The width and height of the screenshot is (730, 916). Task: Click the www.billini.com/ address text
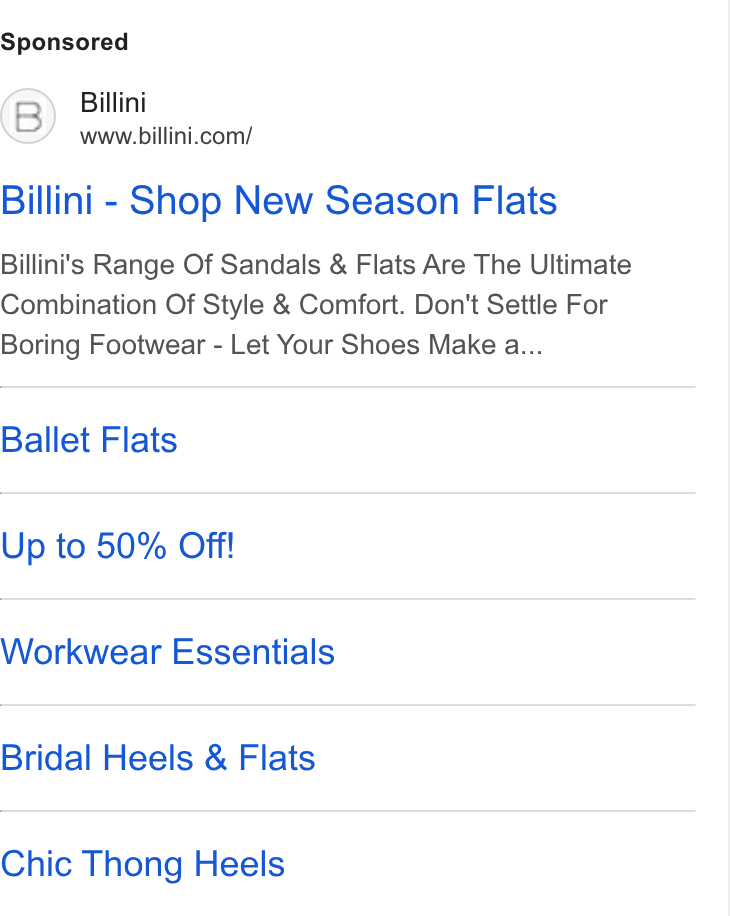[x=166, y=136]
